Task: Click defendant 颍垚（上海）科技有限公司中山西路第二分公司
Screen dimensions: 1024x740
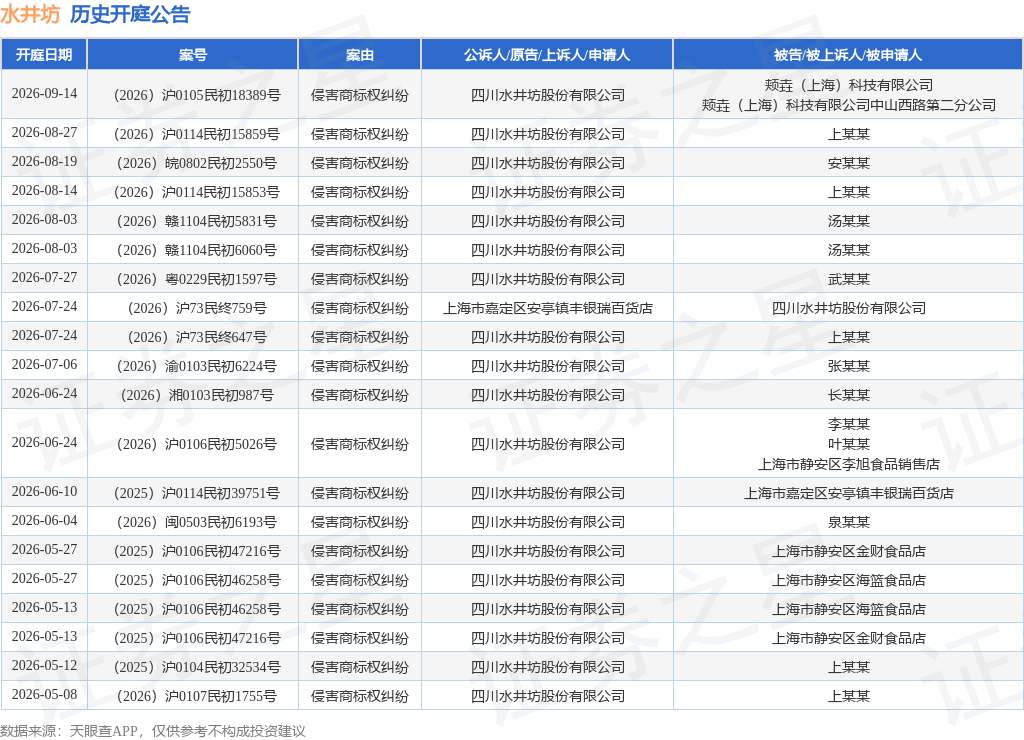Action: pos(848,105)
